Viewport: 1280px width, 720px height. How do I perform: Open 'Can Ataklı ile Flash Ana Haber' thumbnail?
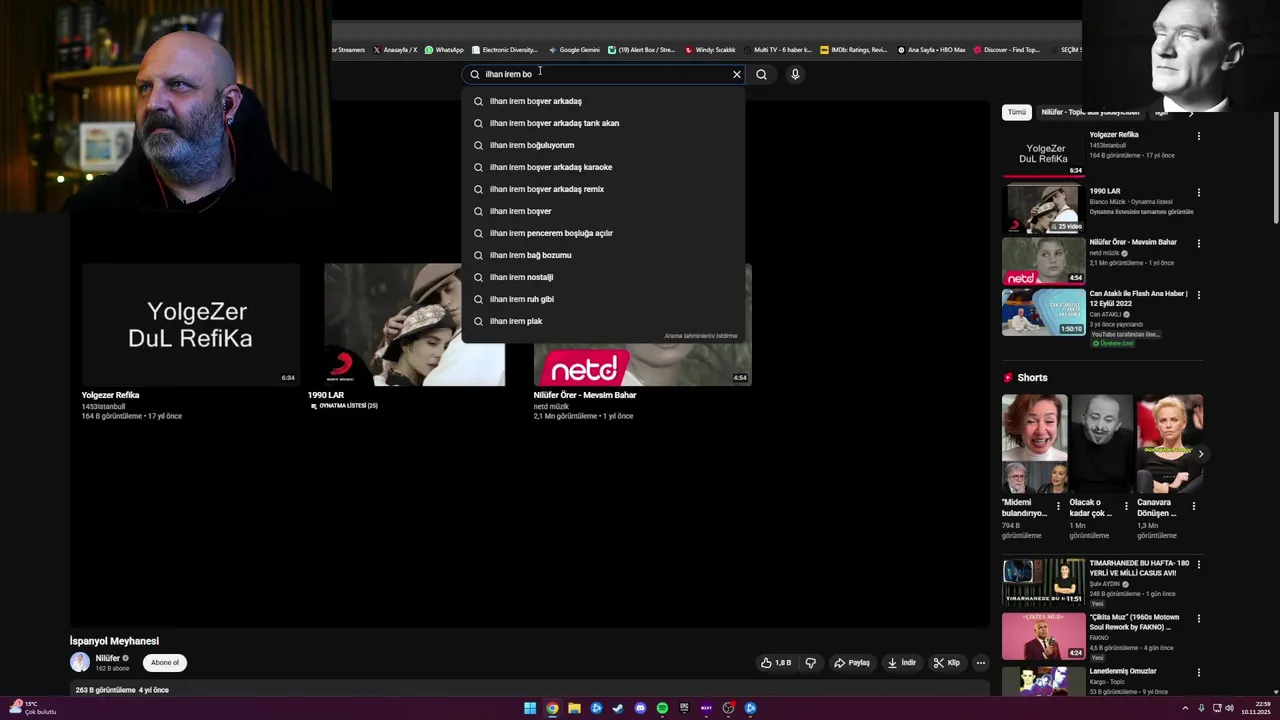click(1043, 313)
